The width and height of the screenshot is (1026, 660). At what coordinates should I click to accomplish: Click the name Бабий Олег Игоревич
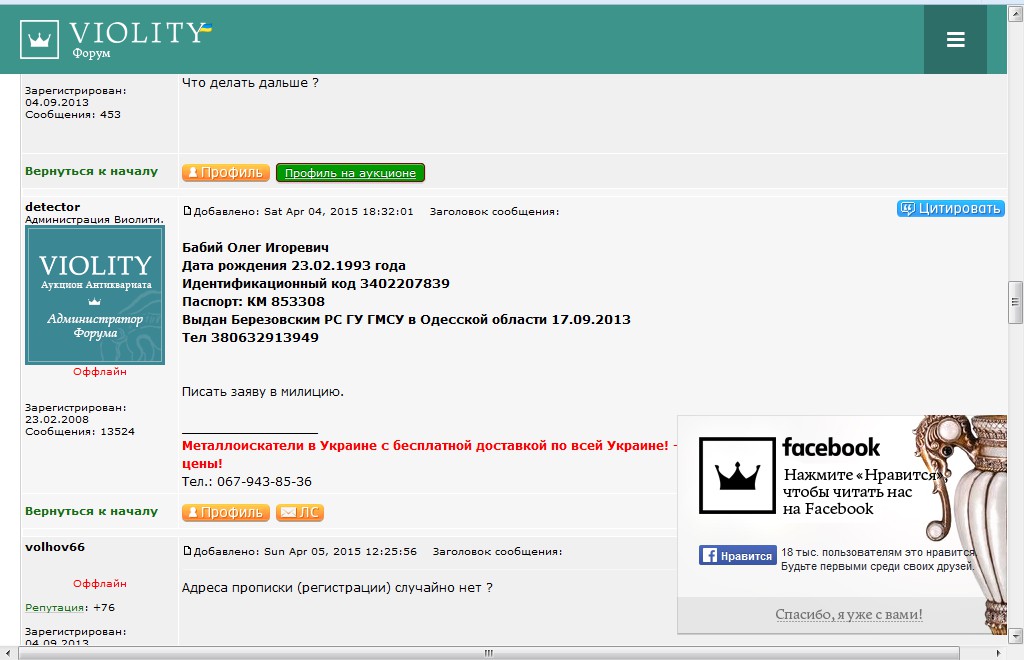(255, 248)
